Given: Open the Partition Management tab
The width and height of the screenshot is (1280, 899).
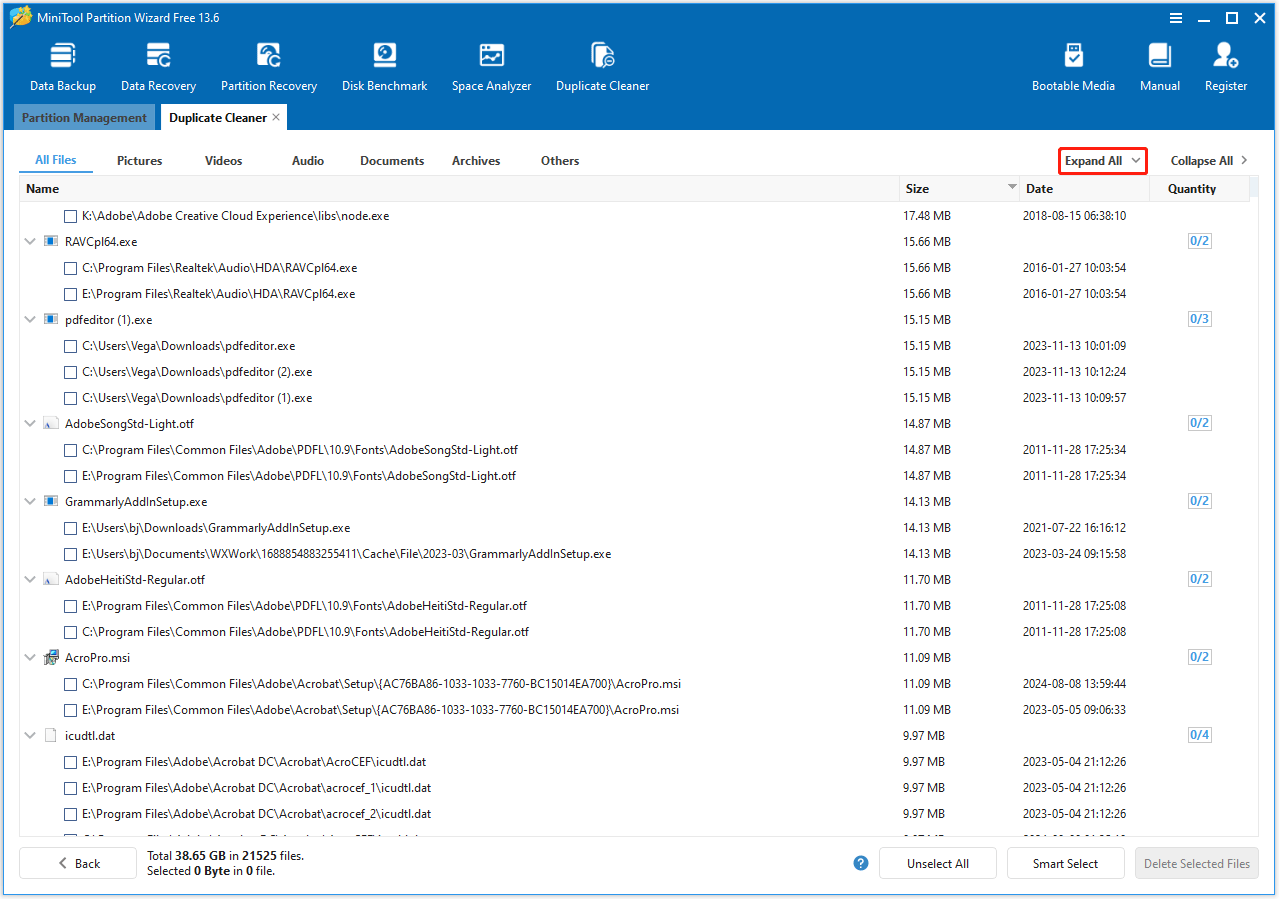Looking at the screenshot, I should pos(84,117).
